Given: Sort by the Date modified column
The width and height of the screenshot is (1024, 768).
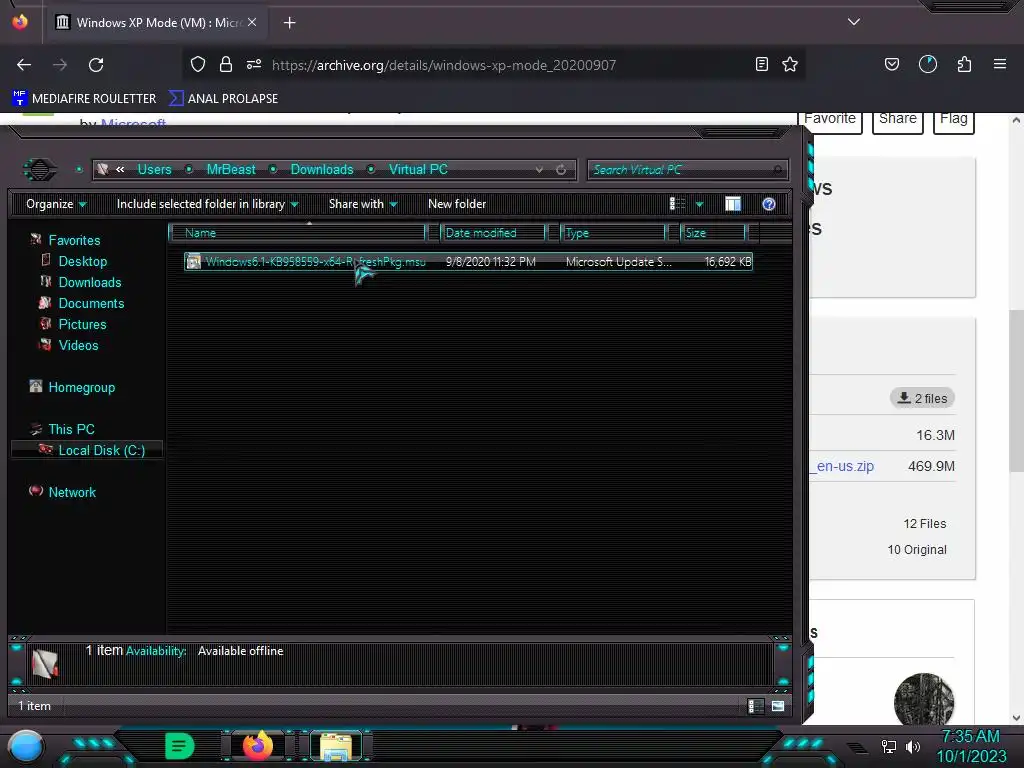Looking at the screenshot, I should point(493,232).
